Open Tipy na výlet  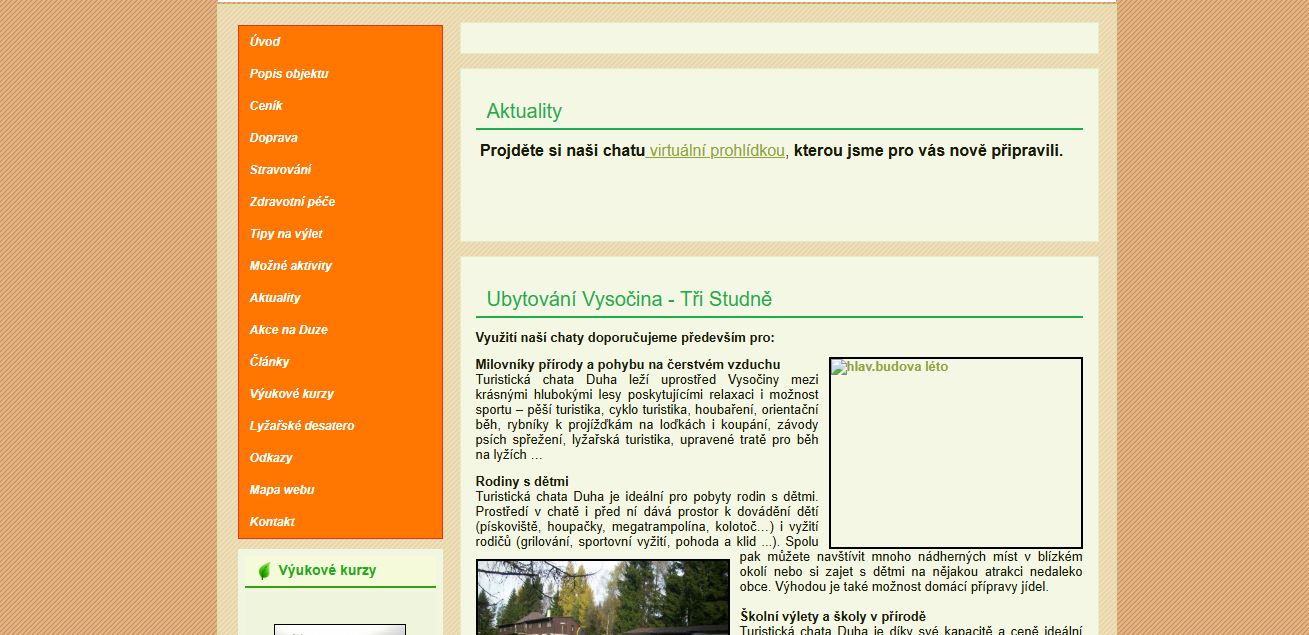pyautogui.click(x=286, y=234)
